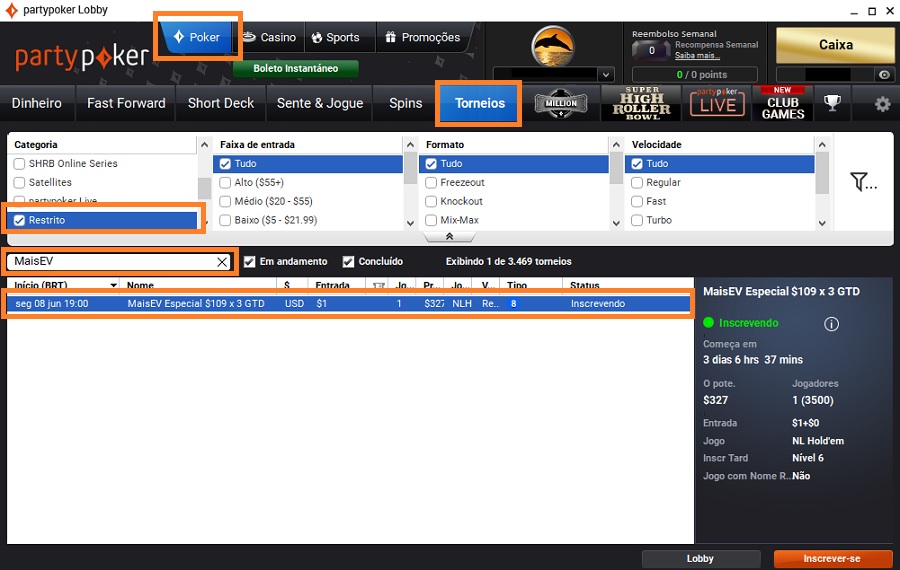
Task: Check Médio ($20 - $55) buy-in range
Action: [x=225, y=201]
